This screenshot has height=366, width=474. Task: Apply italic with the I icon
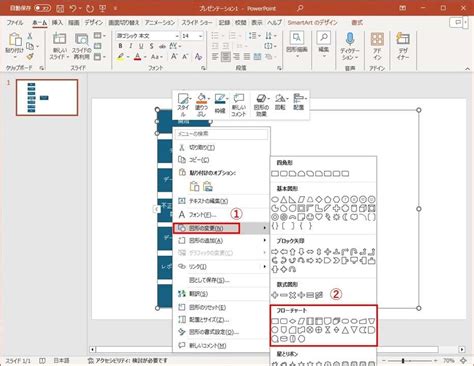pos(131,46)
